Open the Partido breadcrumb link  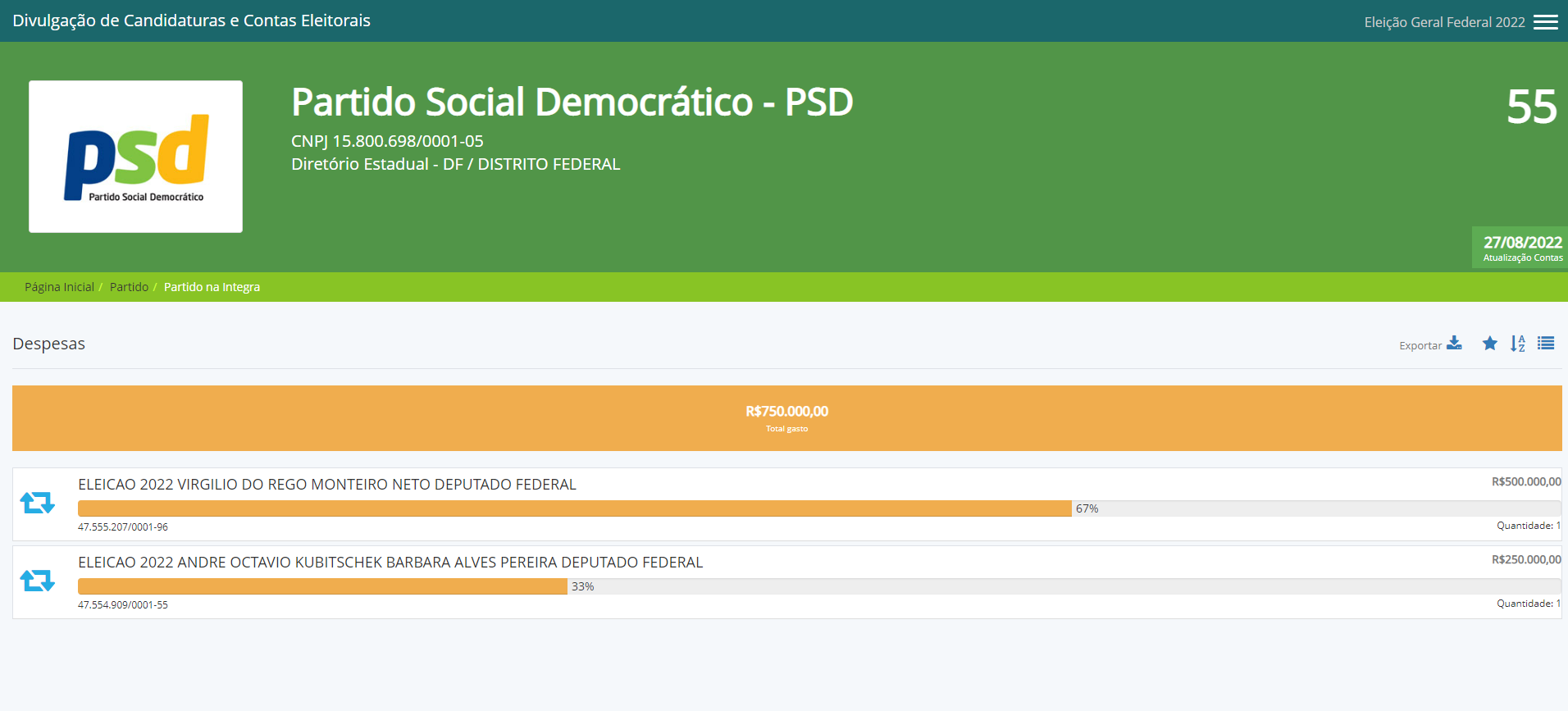129,287
